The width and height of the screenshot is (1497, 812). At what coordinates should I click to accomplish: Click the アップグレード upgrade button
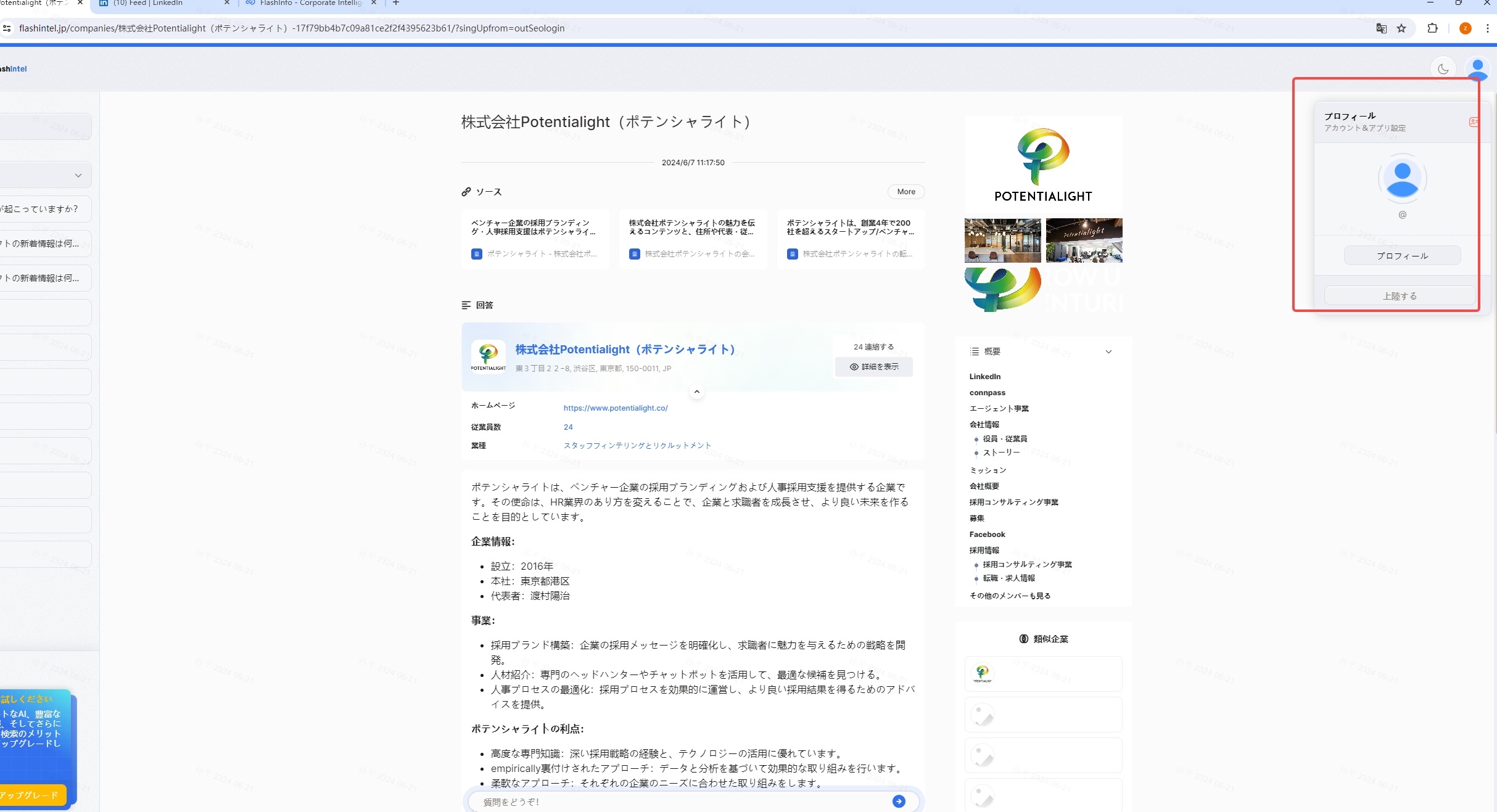pos(32,795)
